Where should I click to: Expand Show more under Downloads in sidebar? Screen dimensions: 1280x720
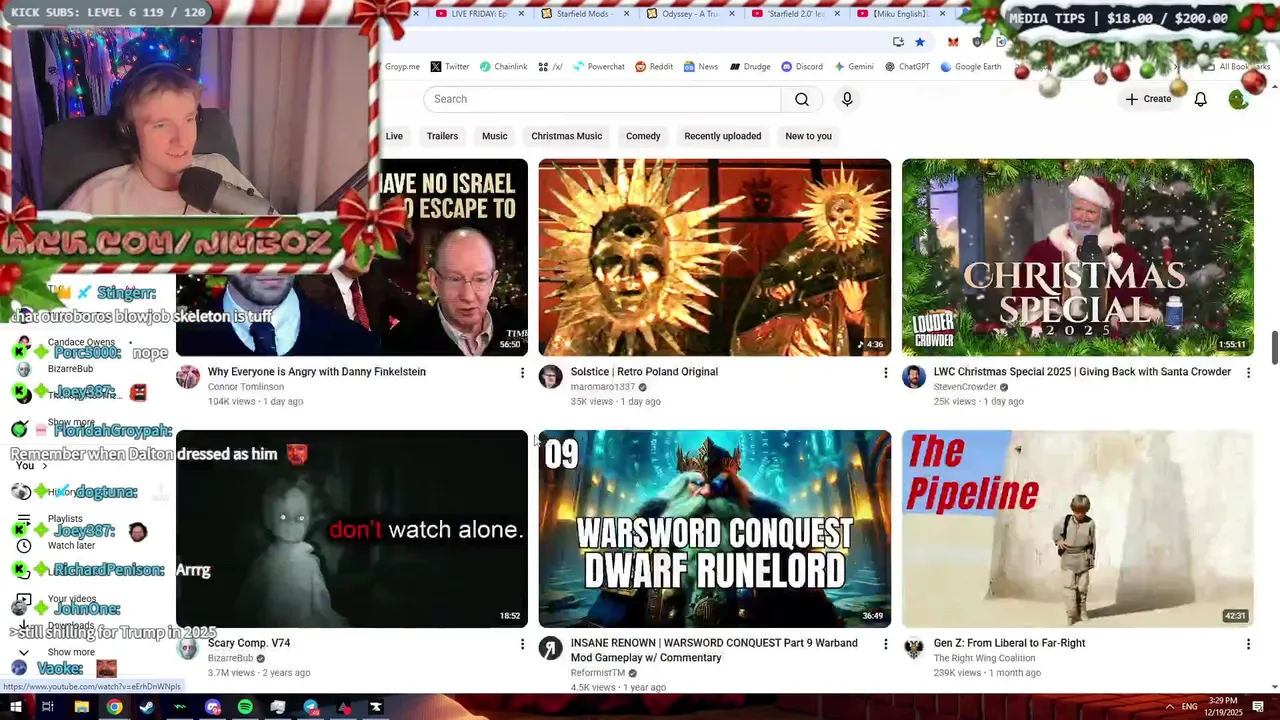tap(70, 652)
